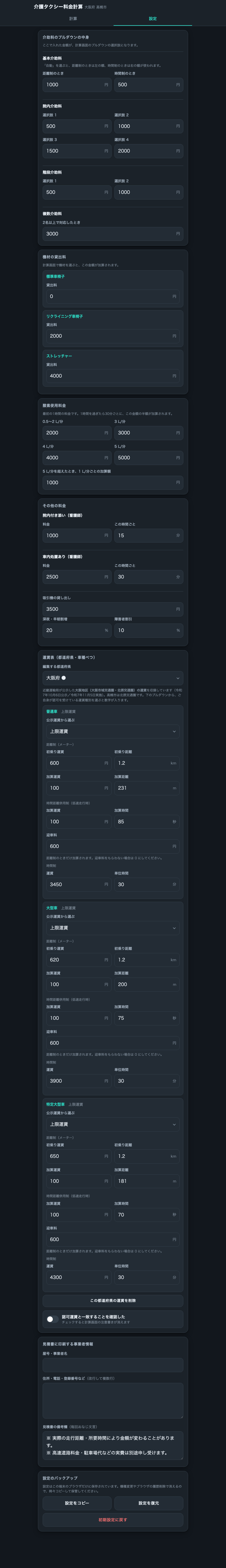Toggle 認可運賃と一致することを確認した switch

click(52, 1319)
